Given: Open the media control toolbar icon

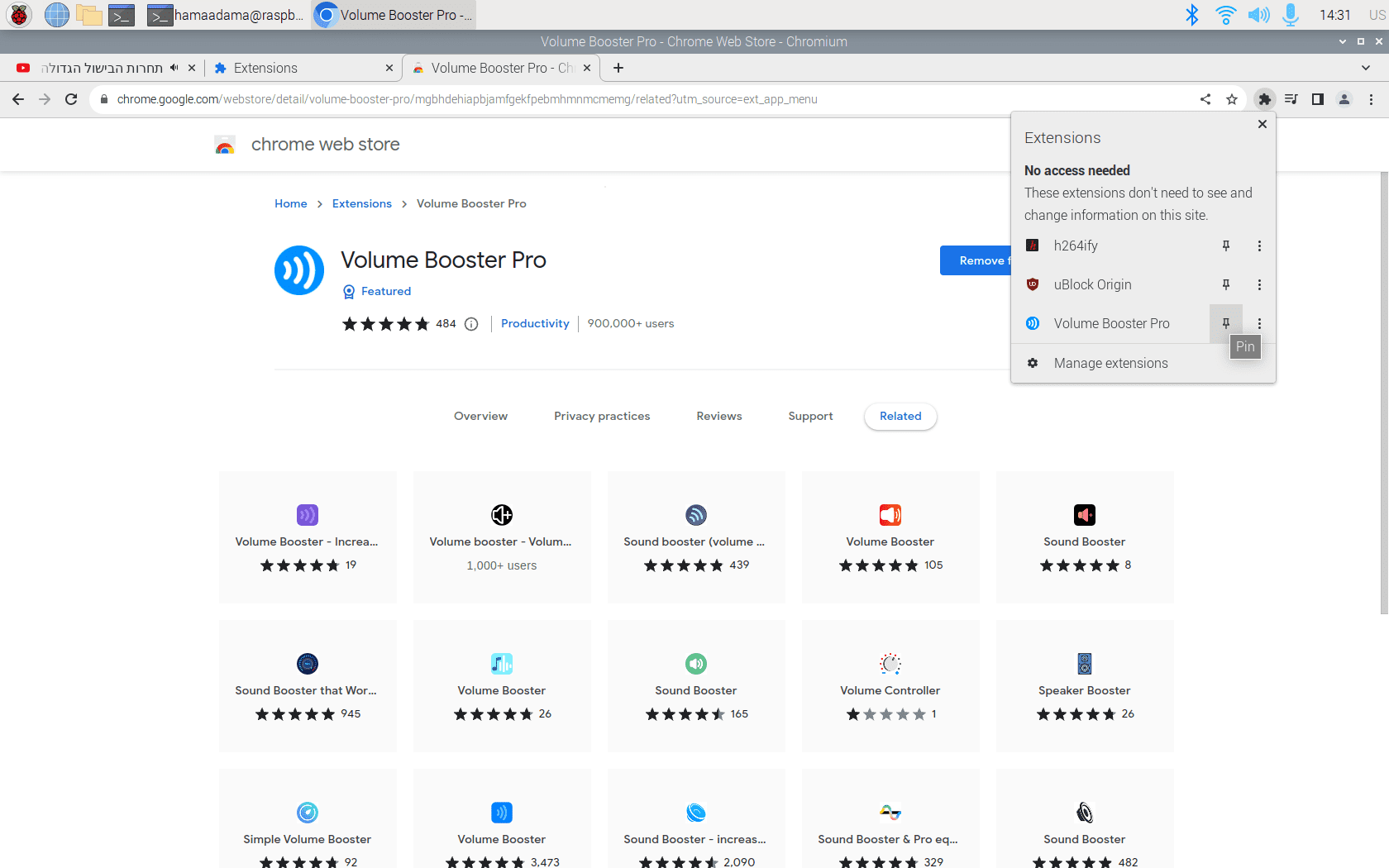Looking at the screenshot, I should click(x=1291, y=99).
